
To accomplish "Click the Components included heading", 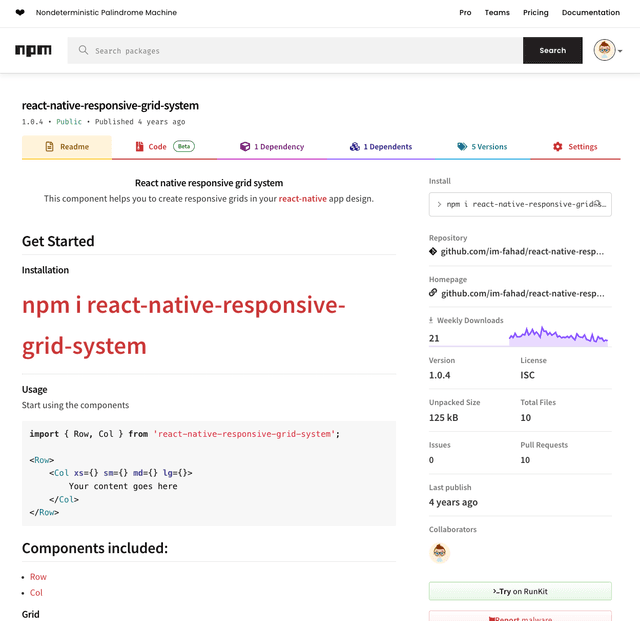I will tap(95, 548).
